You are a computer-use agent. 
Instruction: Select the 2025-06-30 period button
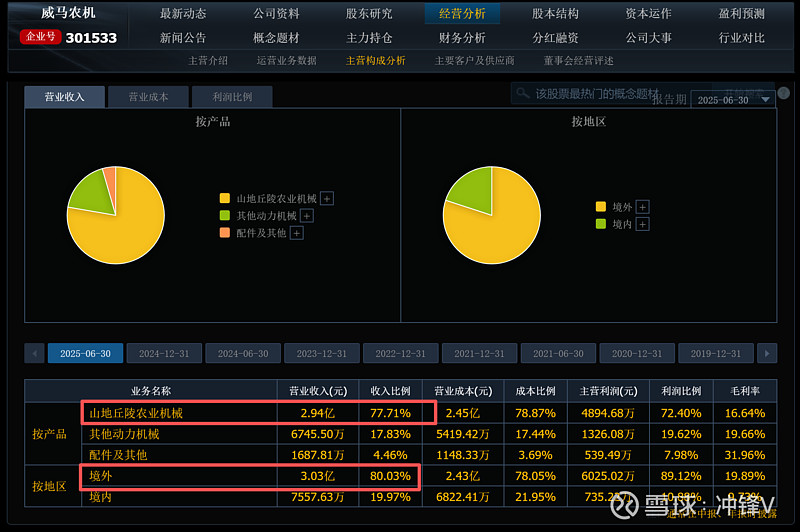(85, 353)
